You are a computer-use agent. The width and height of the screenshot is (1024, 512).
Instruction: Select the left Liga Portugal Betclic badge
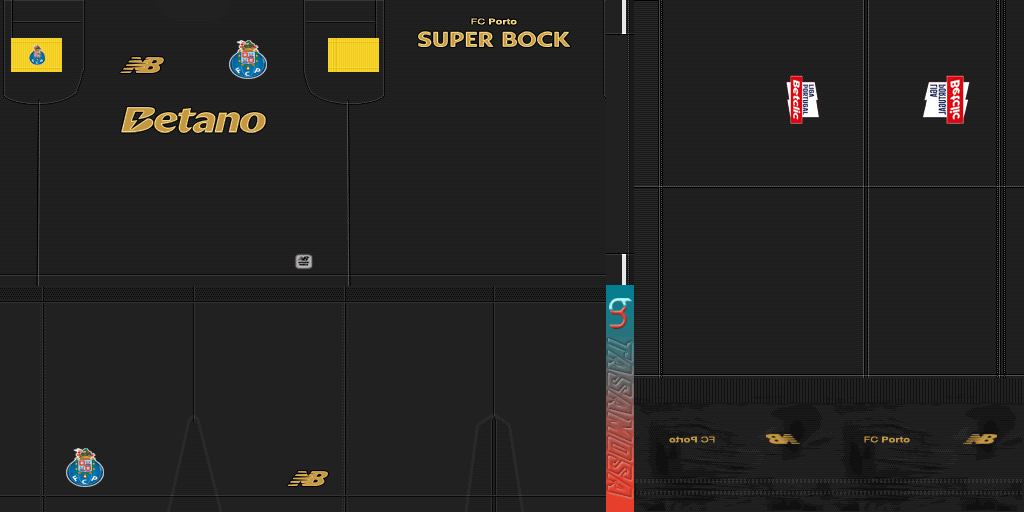pyautogui.click(x=802, y=99)
